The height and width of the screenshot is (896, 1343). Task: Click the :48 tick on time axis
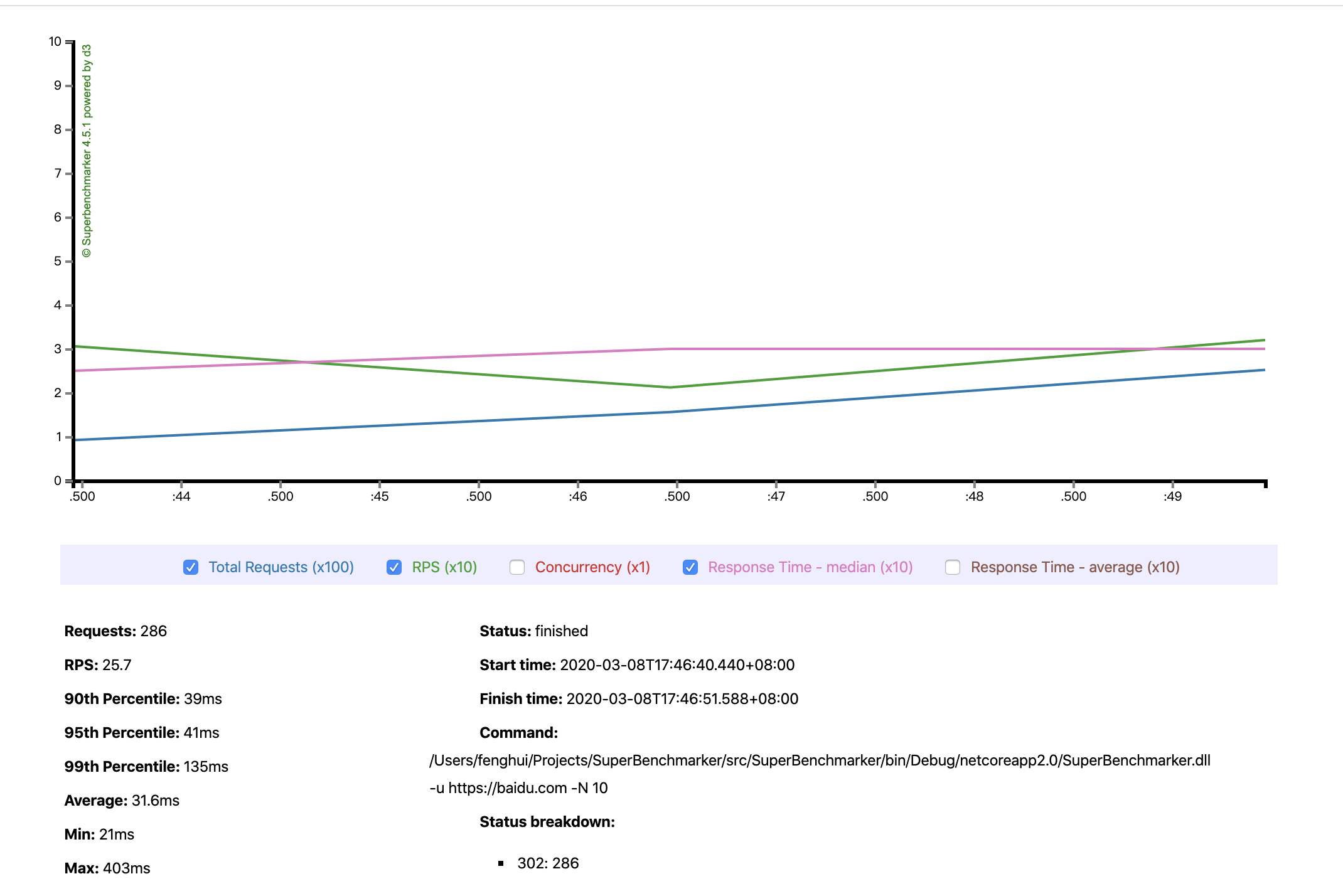pyautogui.click(x=974, y=496)
